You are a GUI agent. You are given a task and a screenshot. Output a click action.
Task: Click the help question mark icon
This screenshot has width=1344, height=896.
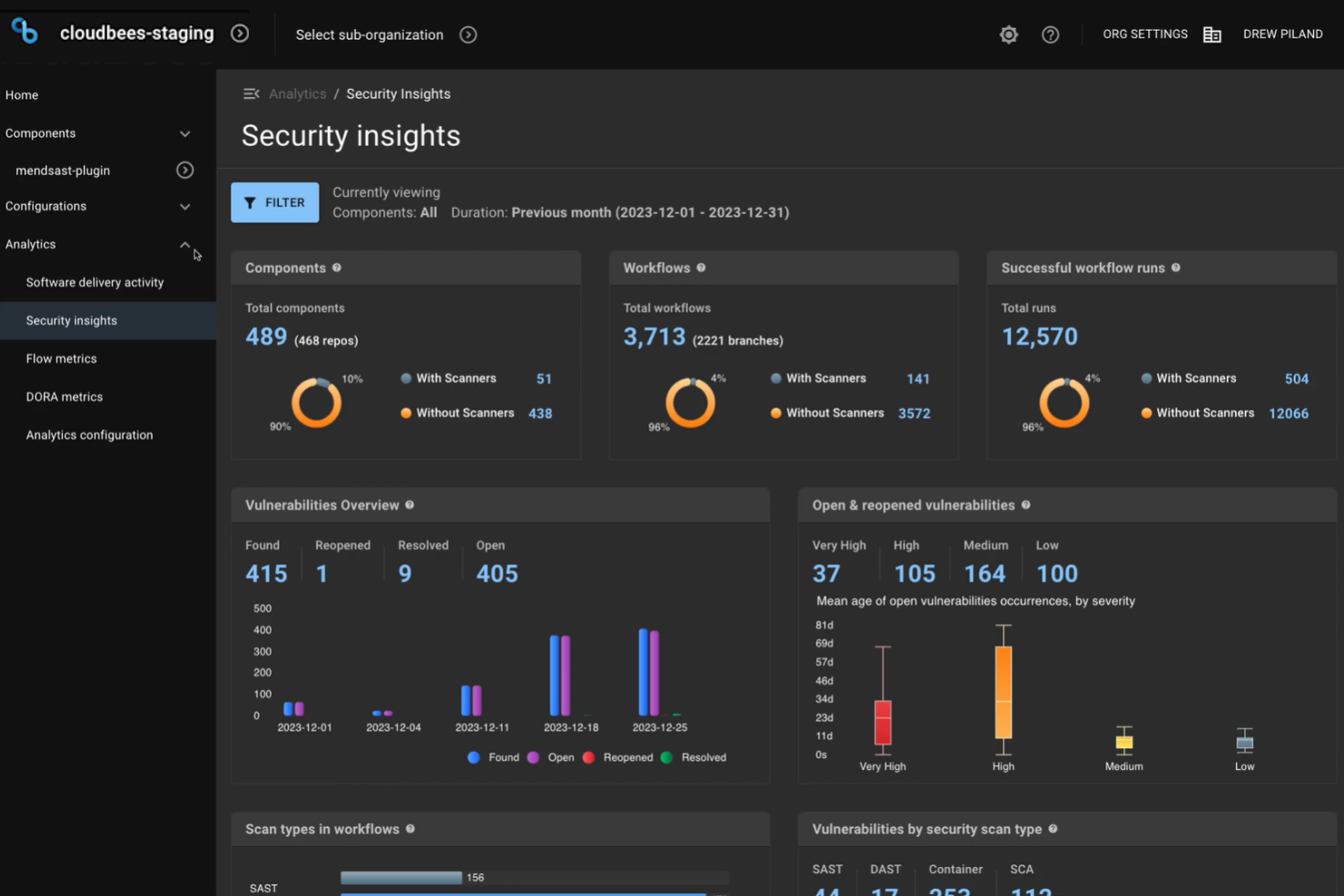tap(1051, 34)
